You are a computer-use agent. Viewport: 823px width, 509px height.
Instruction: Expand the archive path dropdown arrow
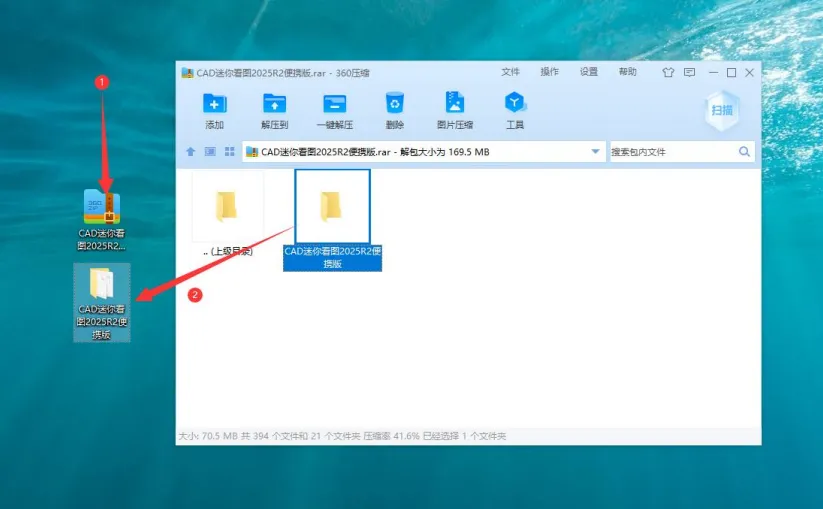point(595,152)
